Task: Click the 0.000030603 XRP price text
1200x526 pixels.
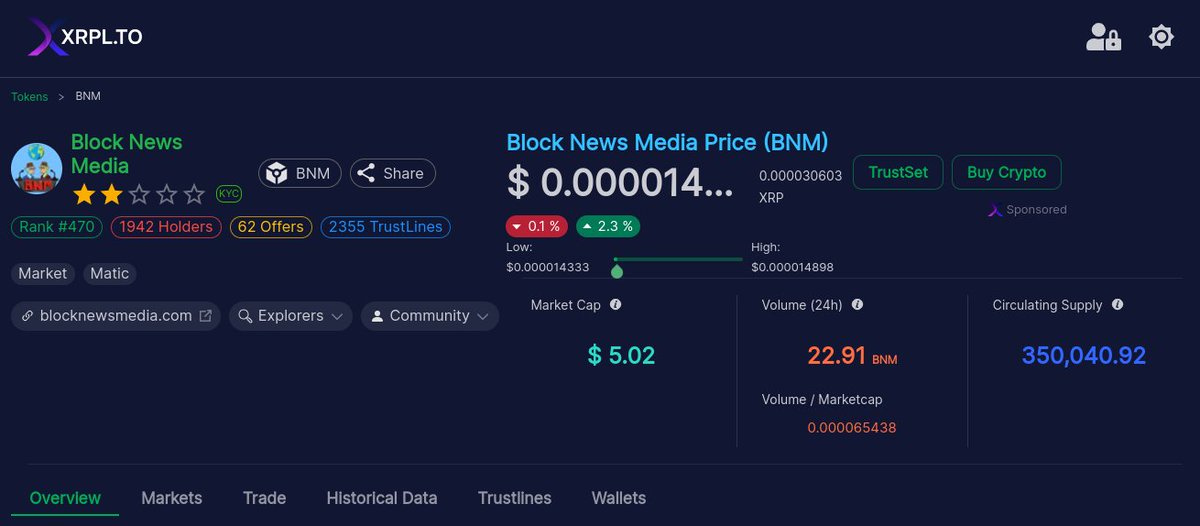Action: click(x=801, y=186)
